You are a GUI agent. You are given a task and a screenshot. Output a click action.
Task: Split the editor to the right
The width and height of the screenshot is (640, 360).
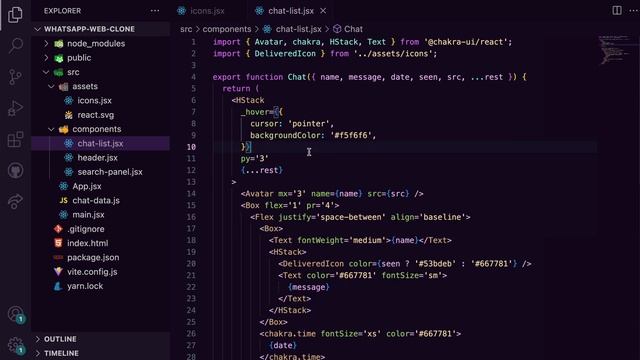click(617, 11)
